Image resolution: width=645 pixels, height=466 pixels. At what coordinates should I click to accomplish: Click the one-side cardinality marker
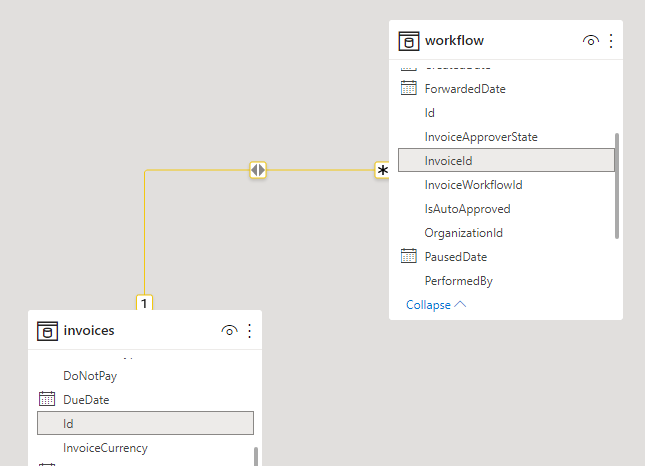click(144, 302)
